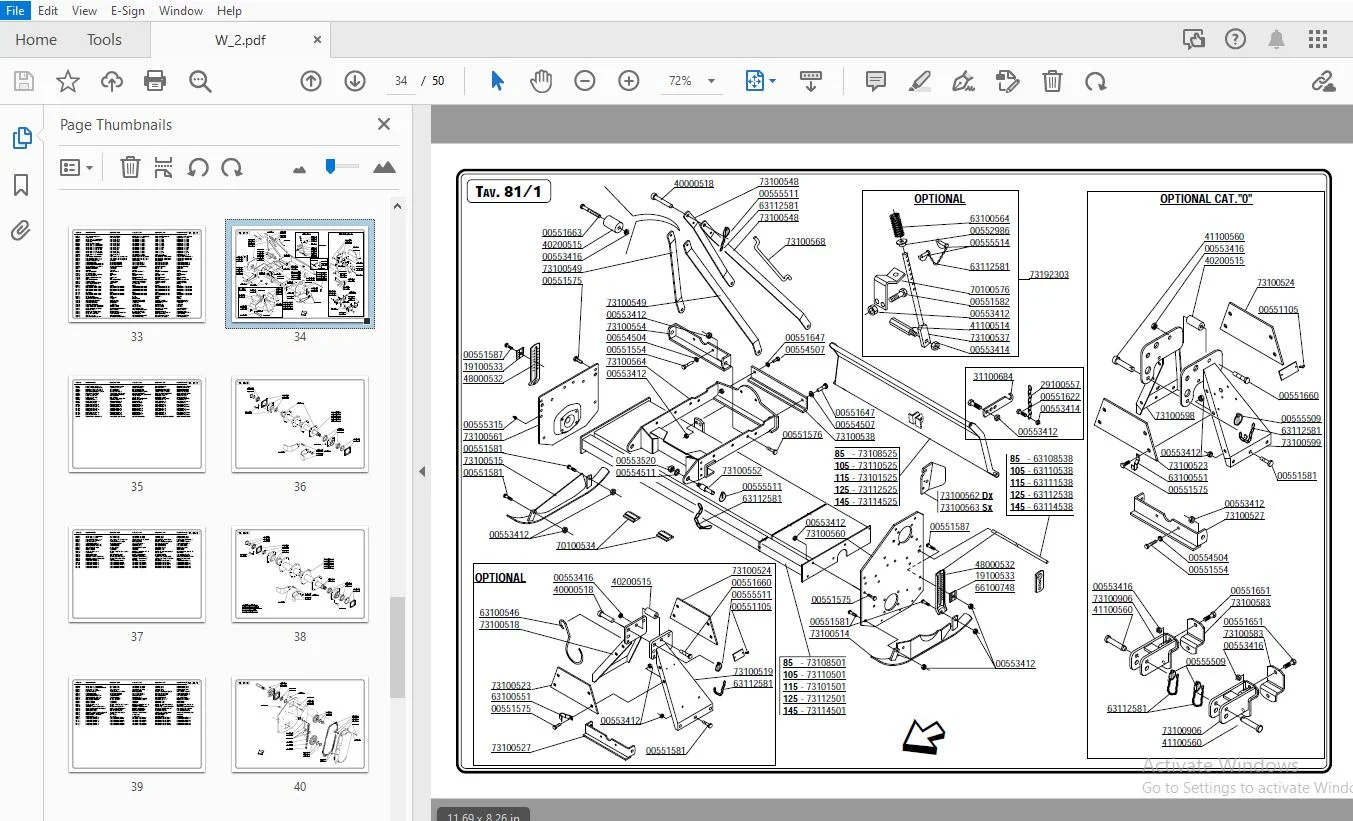
Task: Delete the page with the toolbar trash icon
Action: click(1052, 81)
